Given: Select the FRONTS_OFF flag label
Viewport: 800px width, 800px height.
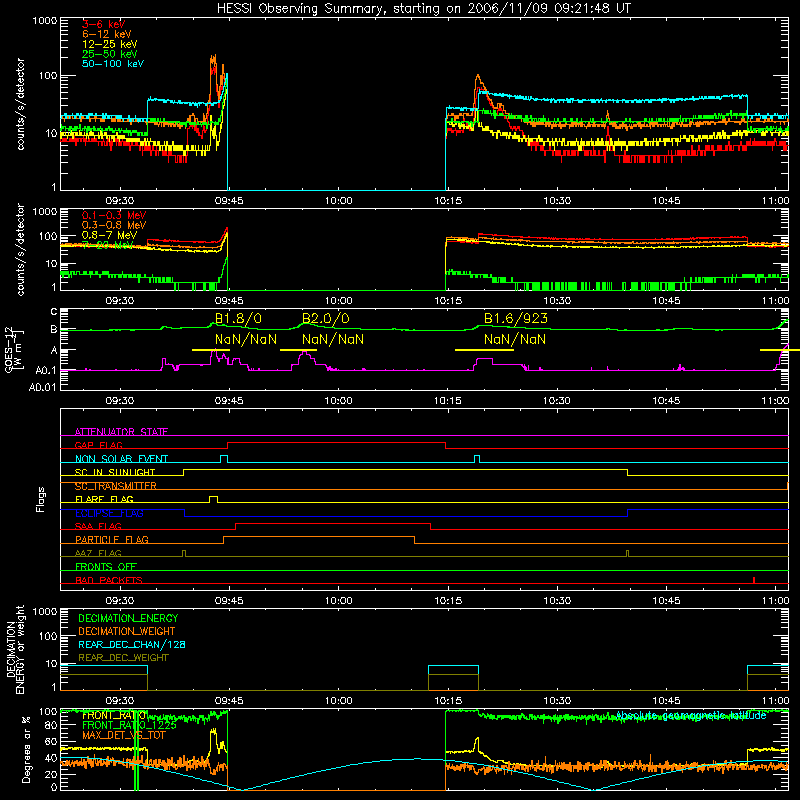Looking at the screenshot, I should [106, 567].
